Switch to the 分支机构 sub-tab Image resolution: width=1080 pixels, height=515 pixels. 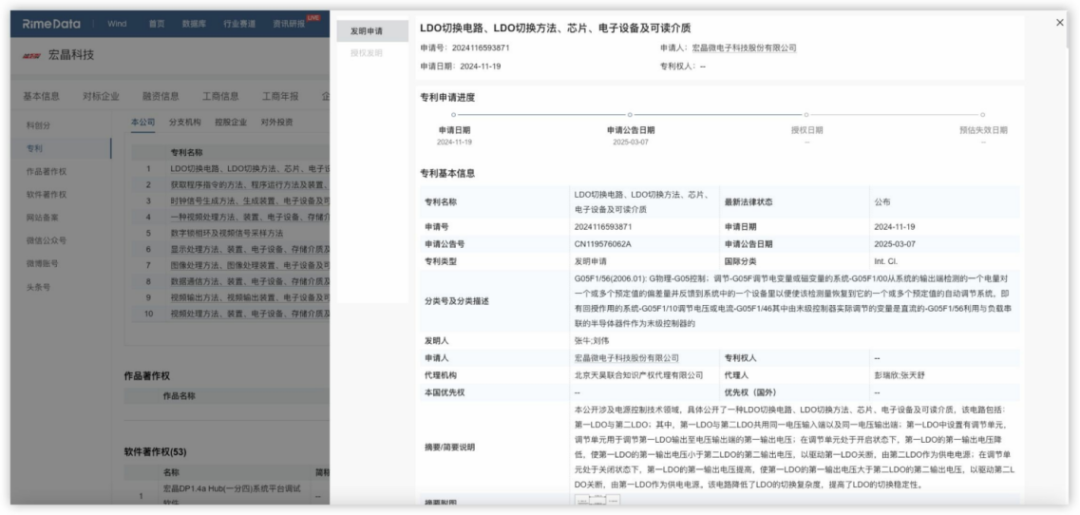tap(185, 123)
